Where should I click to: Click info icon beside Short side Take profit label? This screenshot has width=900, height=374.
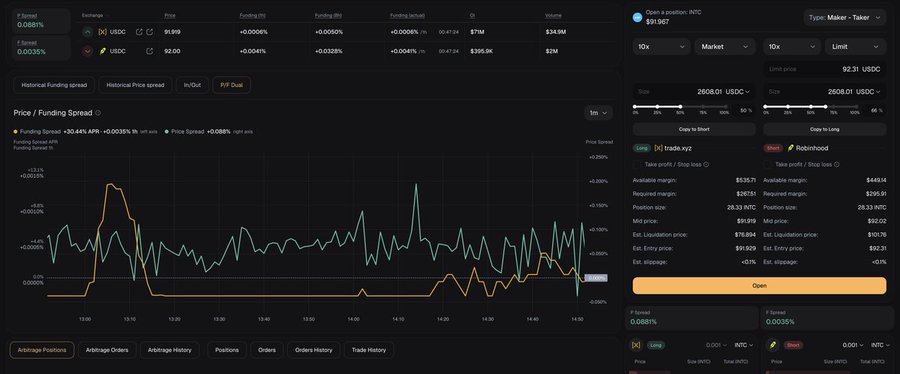coord(836,165)
